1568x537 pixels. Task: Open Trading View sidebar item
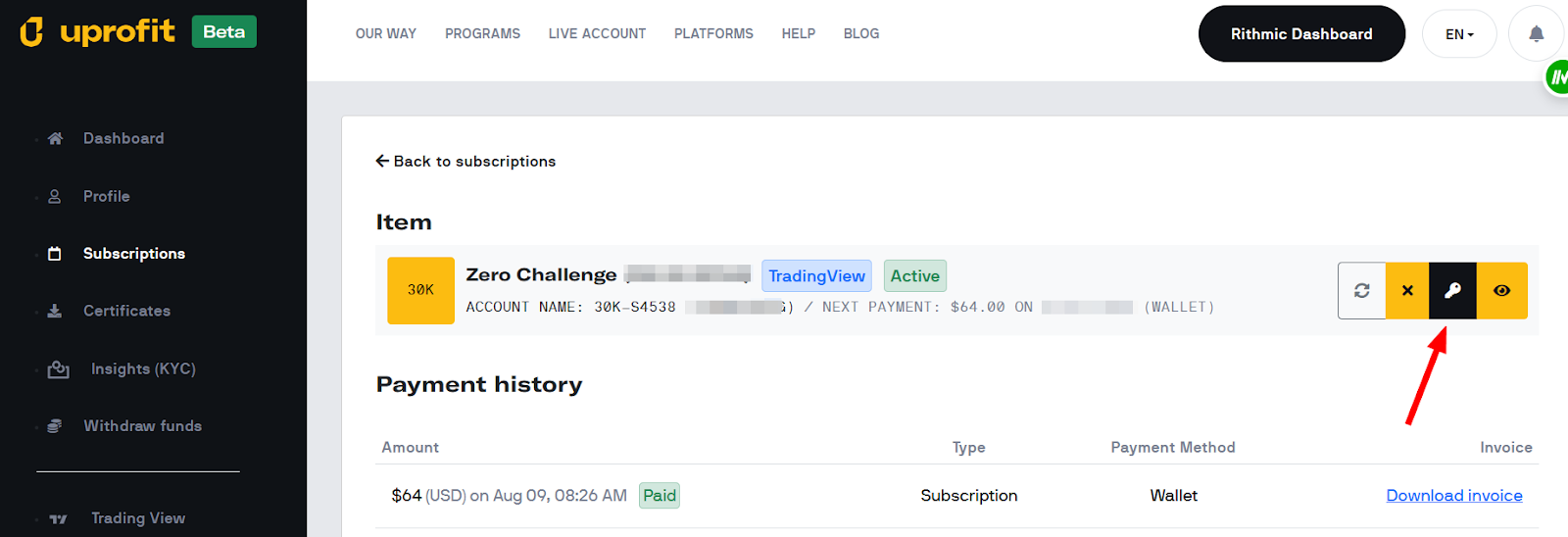[x=138, y=518]
